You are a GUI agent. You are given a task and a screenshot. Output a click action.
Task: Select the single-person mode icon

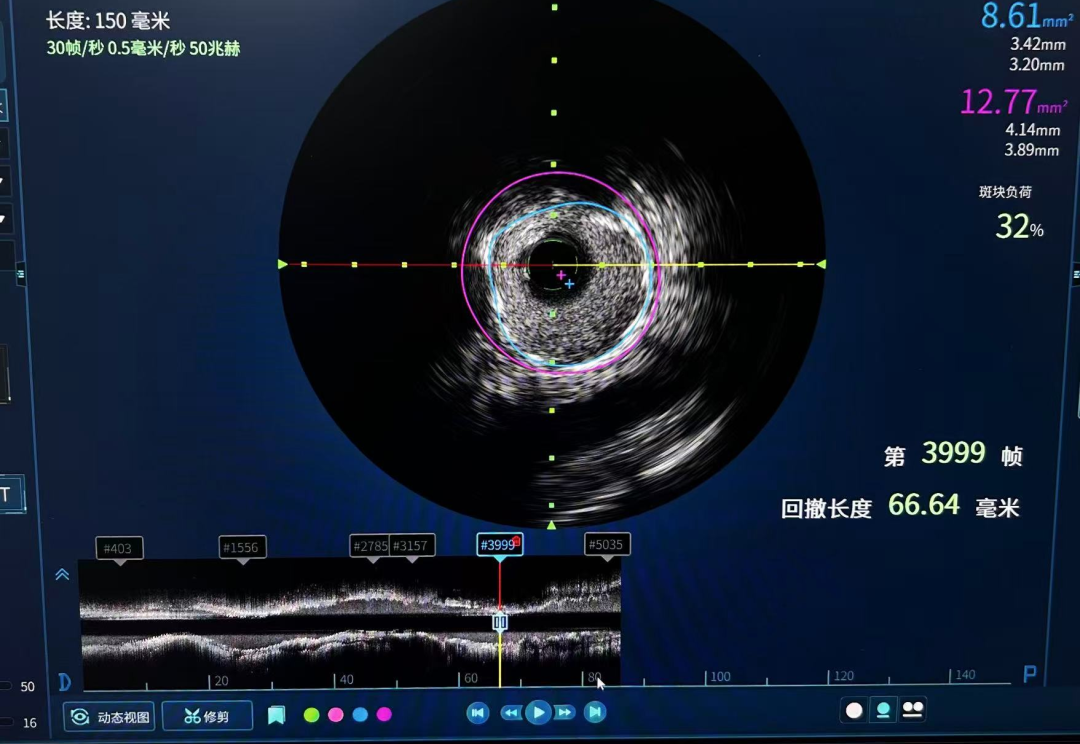883,710
